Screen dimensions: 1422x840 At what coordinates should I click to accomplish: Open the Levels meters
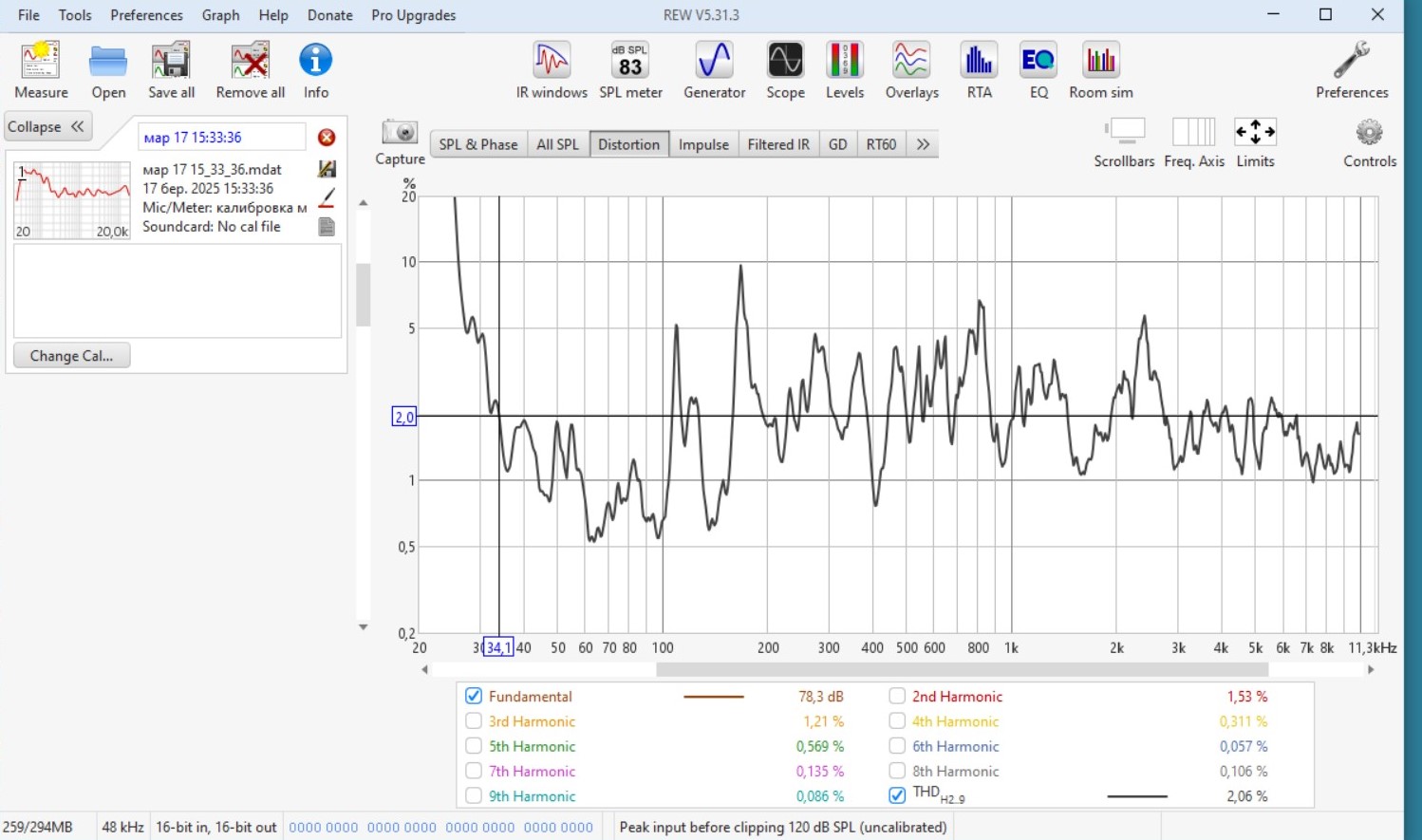coord(844,61)
